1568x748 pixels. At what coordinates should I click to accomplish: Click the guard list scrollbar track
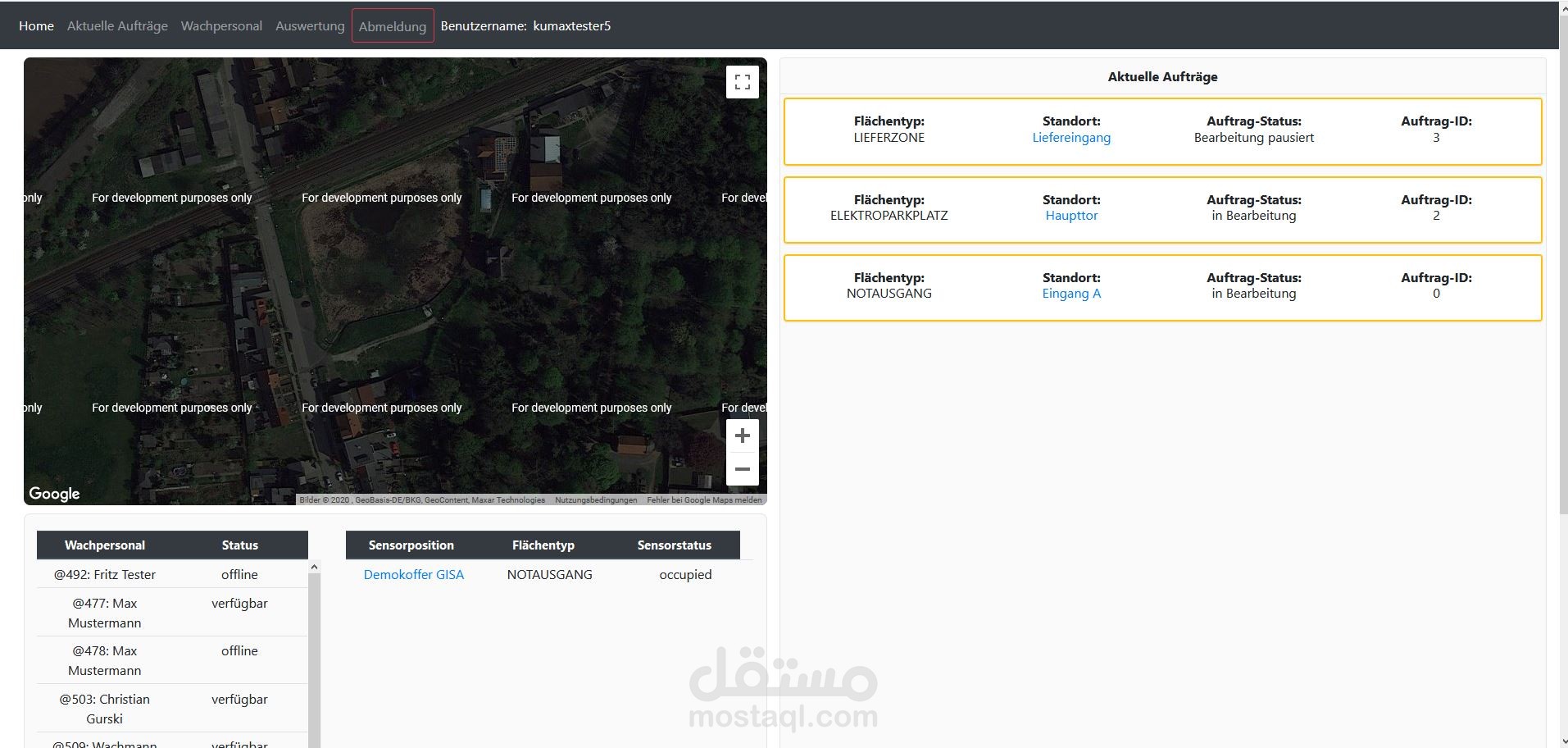[314, 660]
